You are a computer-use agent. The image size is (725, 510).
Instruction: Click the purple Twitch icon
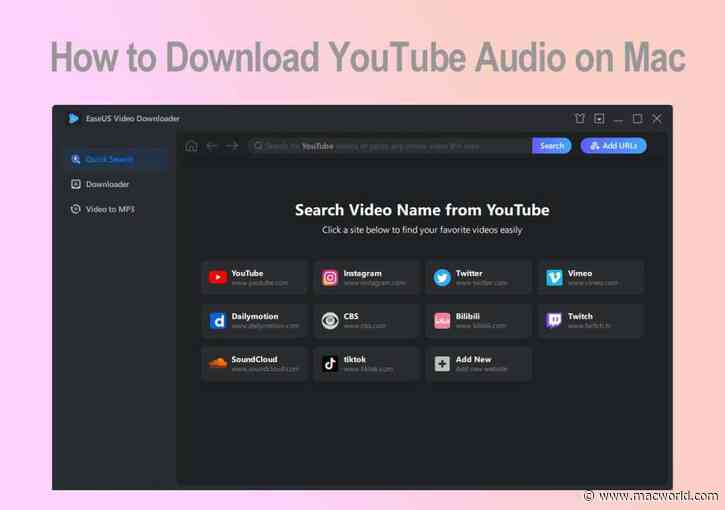(554, 320)
